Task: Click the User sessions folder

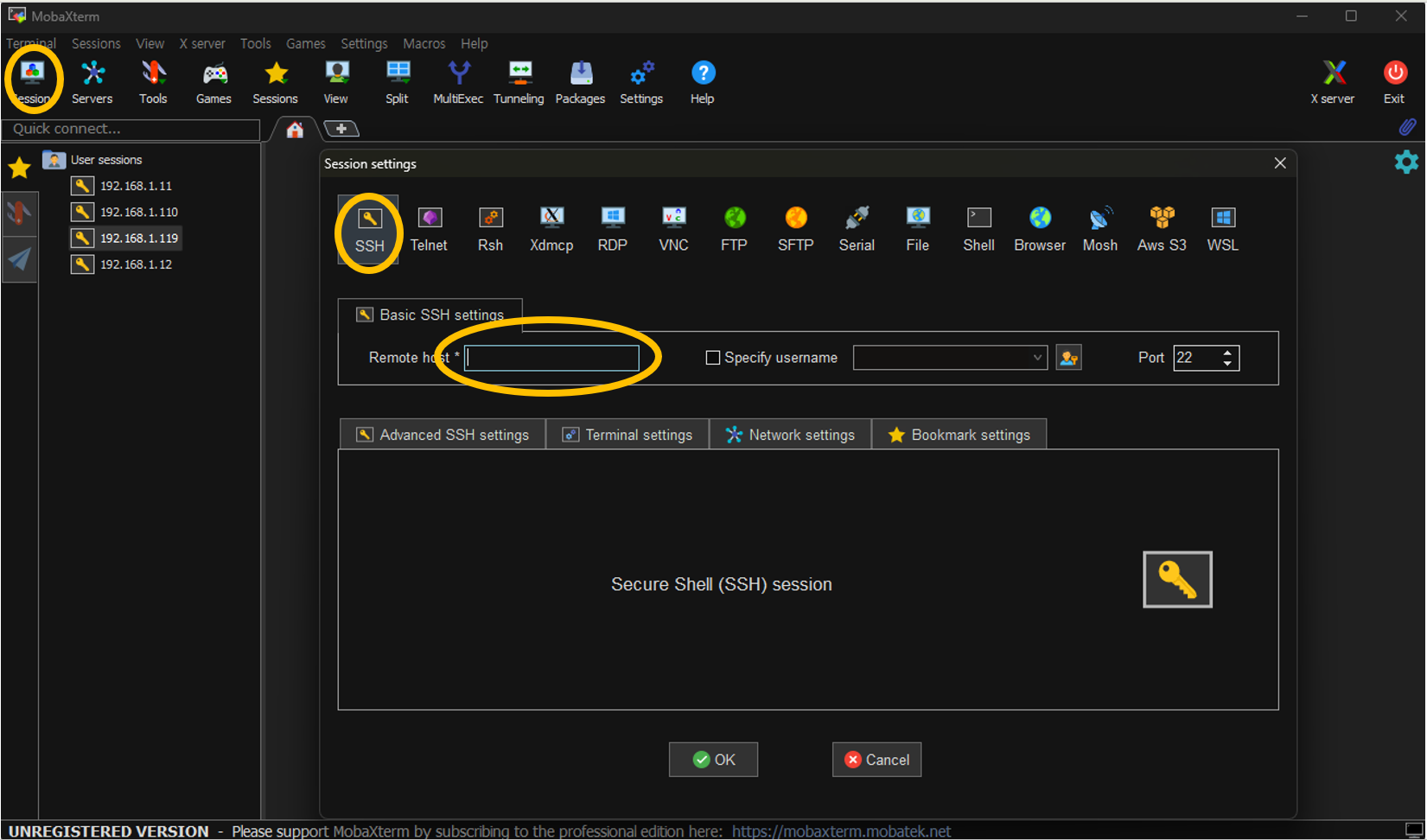Action: (92, 160)
